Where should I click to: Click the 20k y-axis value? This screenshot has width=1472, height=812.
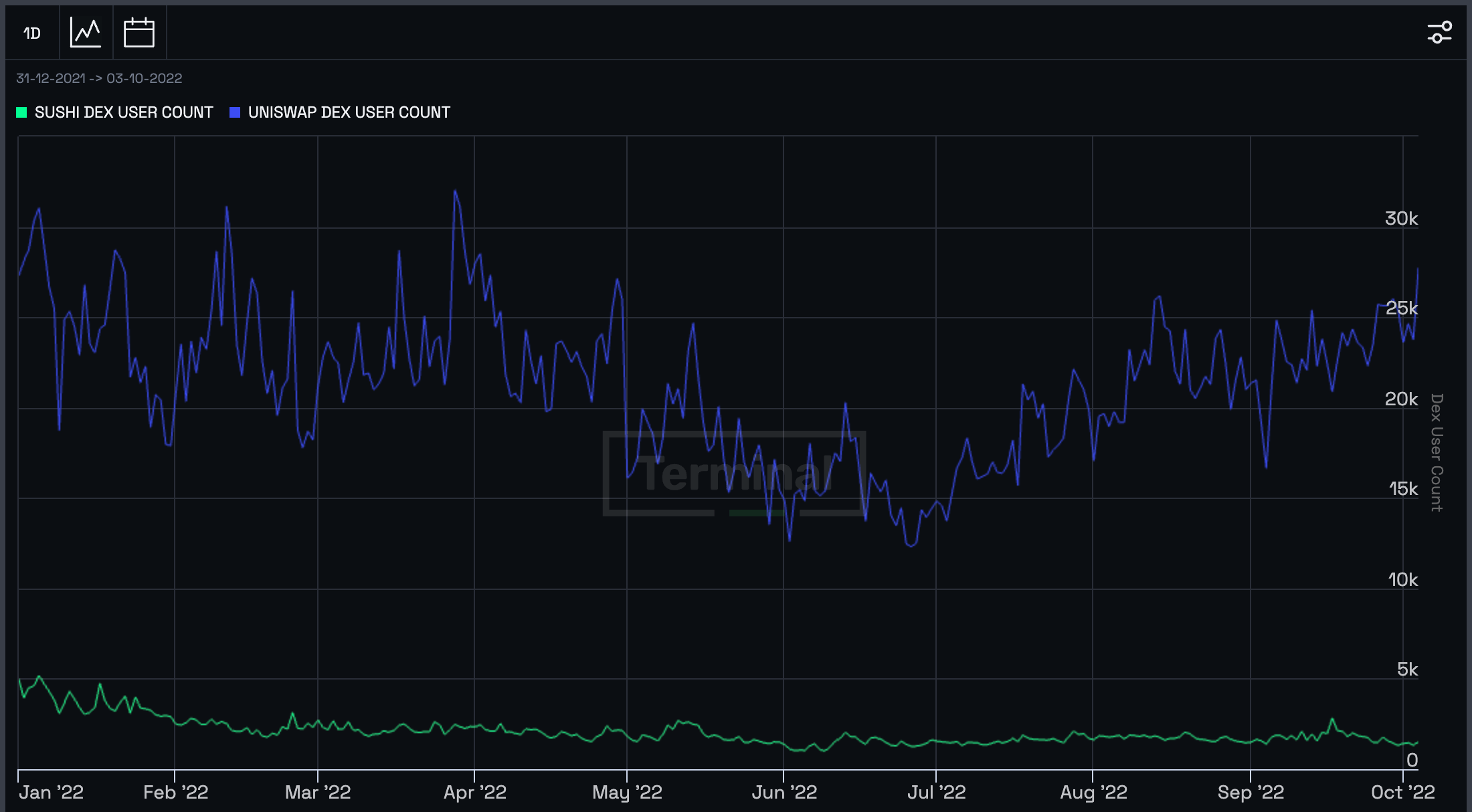tap(1401, 399)
